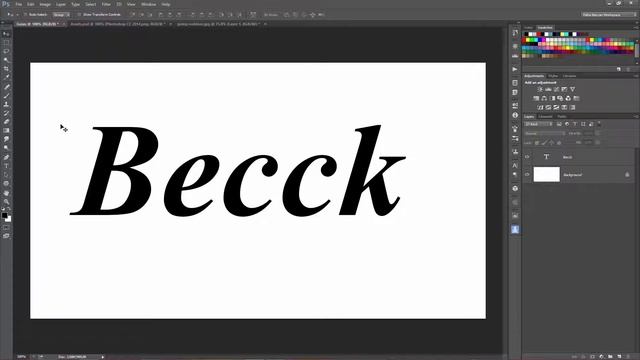Select the Becck text layer thumbnail
640x360 pixels.
(x=546, y=157)
